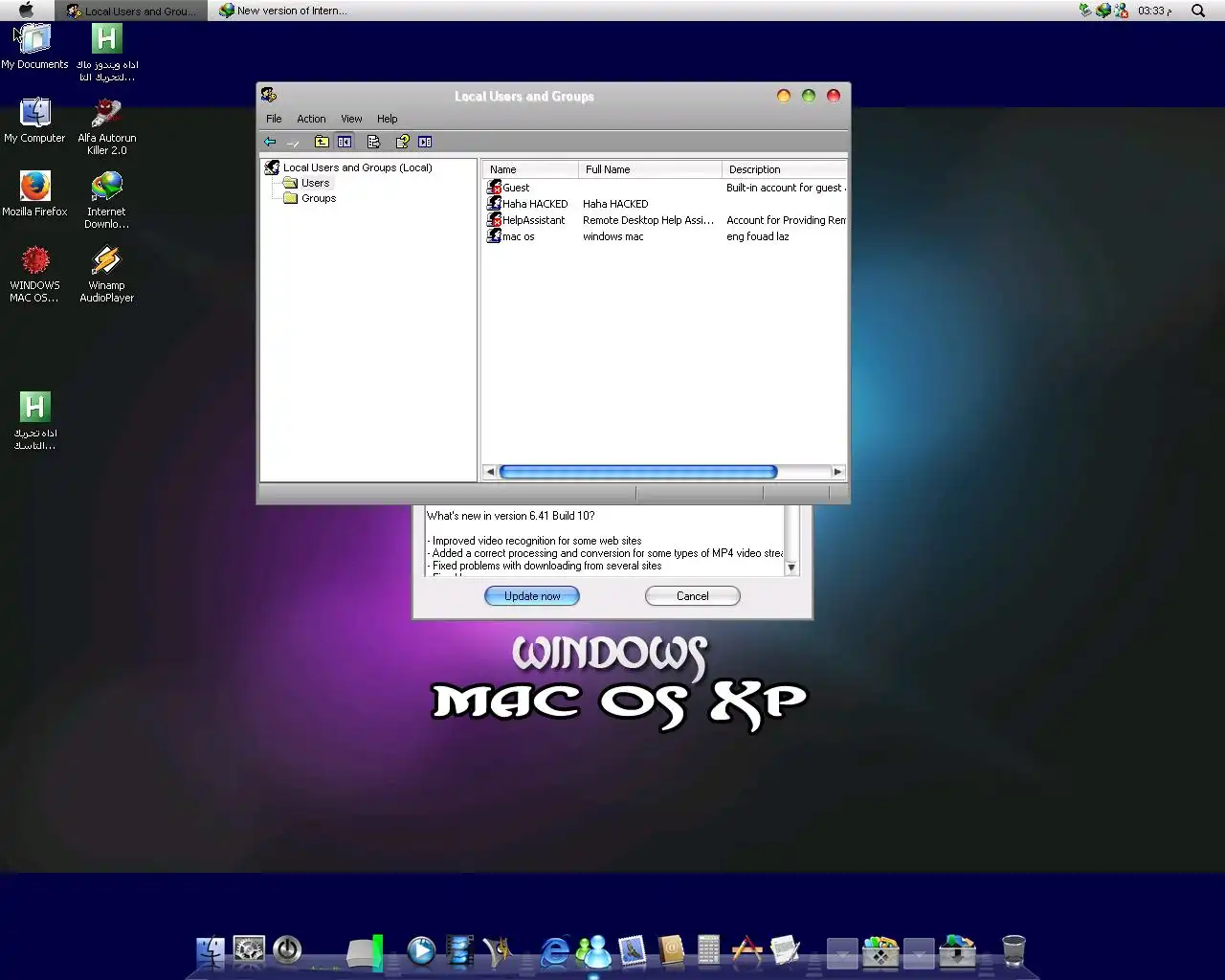Select the Guest user account icon
Image resolution: width=1225 pixels, height=980 pixels.
(494, 188)
